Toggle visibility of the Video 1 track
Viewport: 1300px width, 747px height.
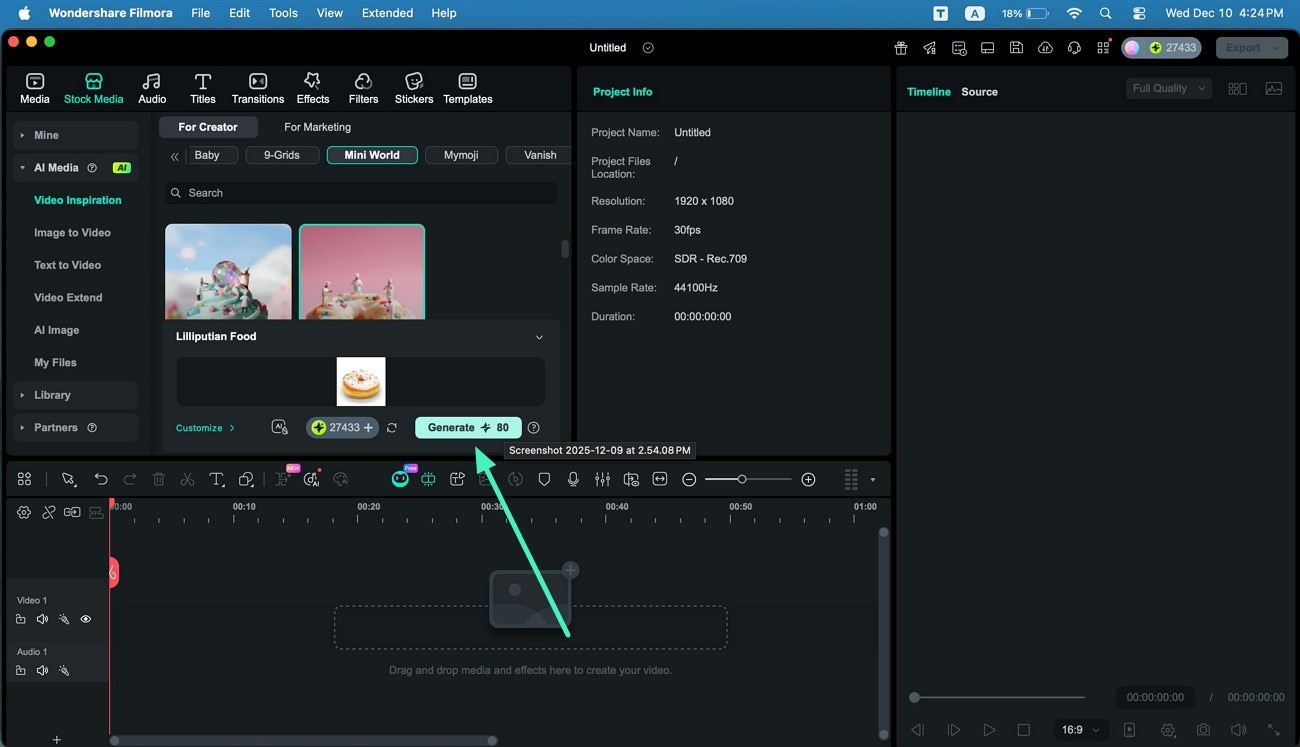tap(85, 618)
